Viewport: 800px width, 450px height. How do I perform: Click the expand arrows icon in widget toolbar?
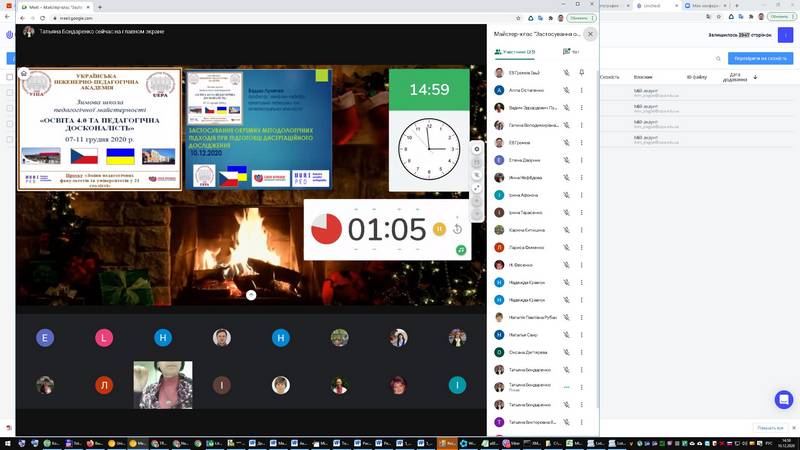pyautogui.click(x=477, y=188)
